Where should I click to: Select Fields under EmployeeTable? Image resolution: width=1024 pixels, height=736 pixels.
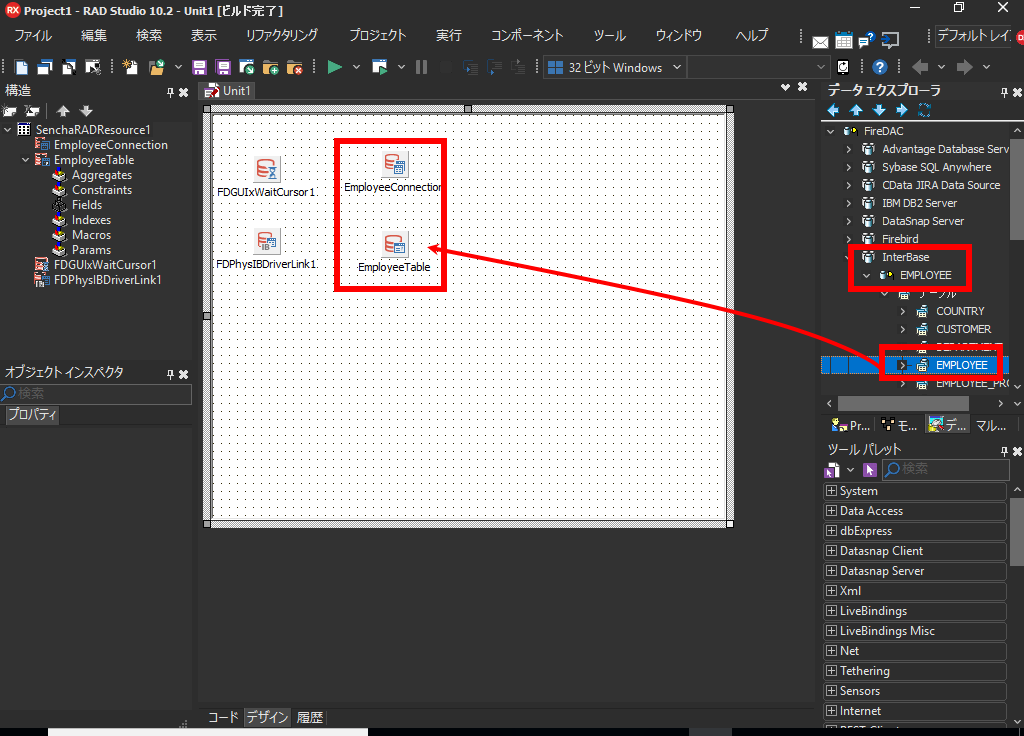[87, 205]
